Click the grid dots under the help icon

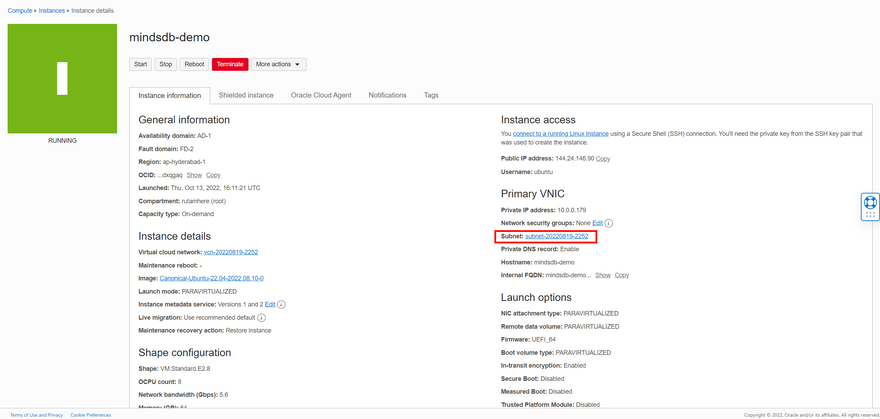tap(869, 215)
